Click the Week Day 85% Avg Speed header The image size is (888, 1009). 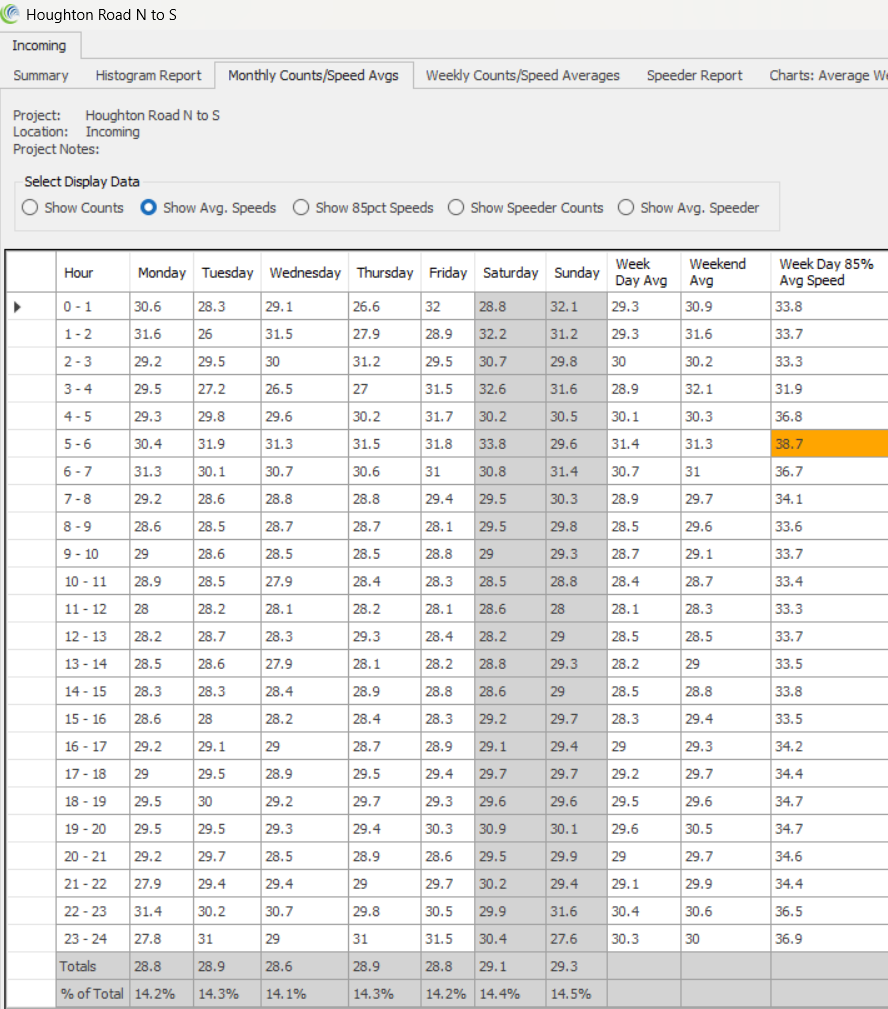click(x=829, y=272)
